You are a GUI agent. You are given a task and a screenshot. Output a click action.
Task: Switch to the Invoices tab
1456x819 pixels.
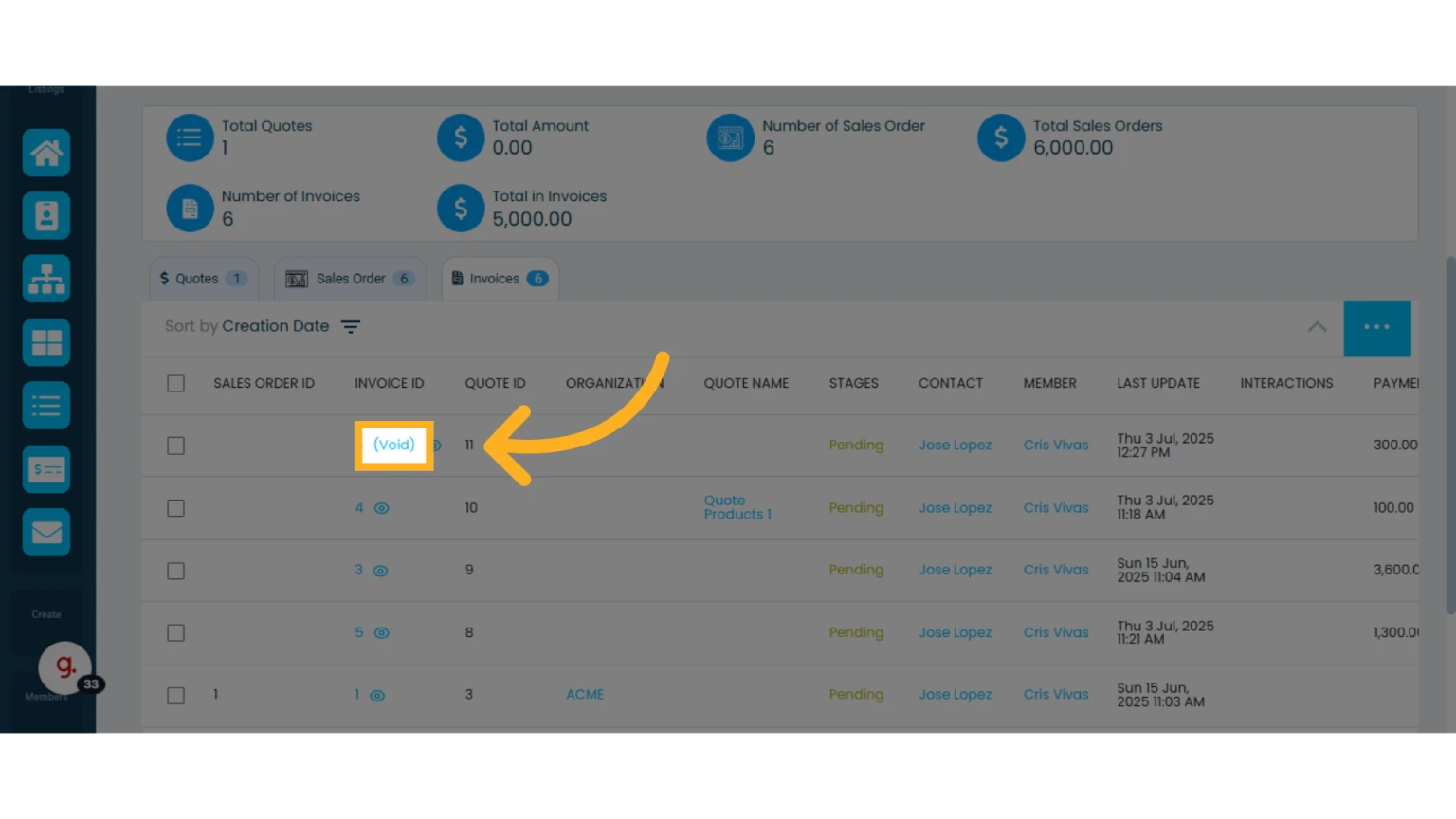500,279
